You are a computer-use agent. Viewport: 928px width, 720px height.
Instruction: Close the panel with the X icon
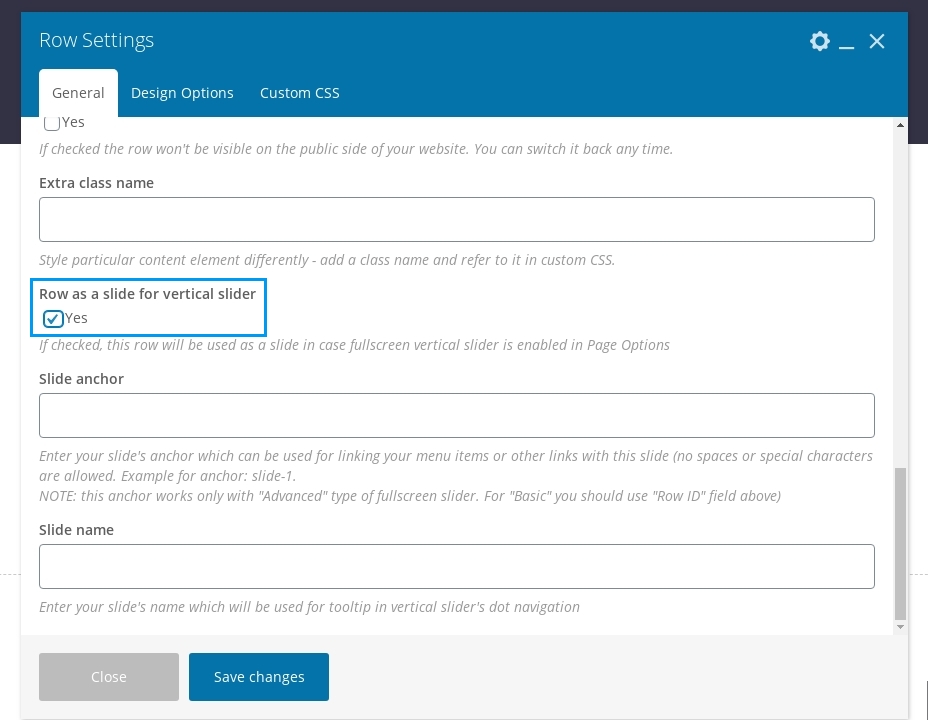(x=877, y=41)
